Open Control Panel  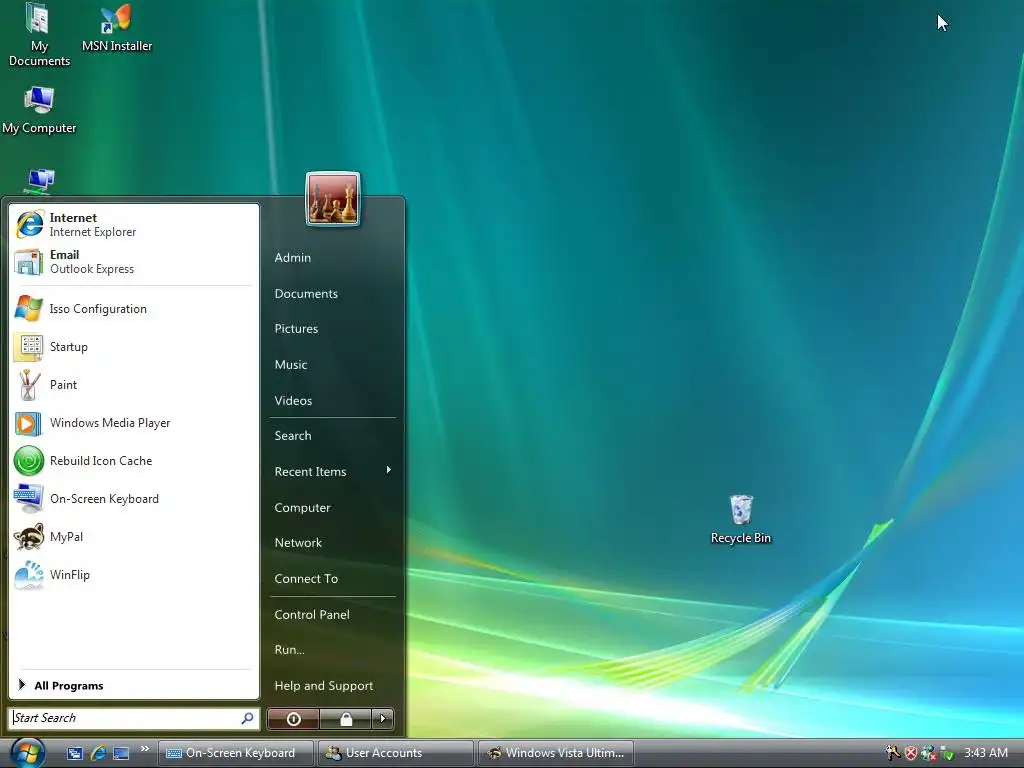[332, 615]
